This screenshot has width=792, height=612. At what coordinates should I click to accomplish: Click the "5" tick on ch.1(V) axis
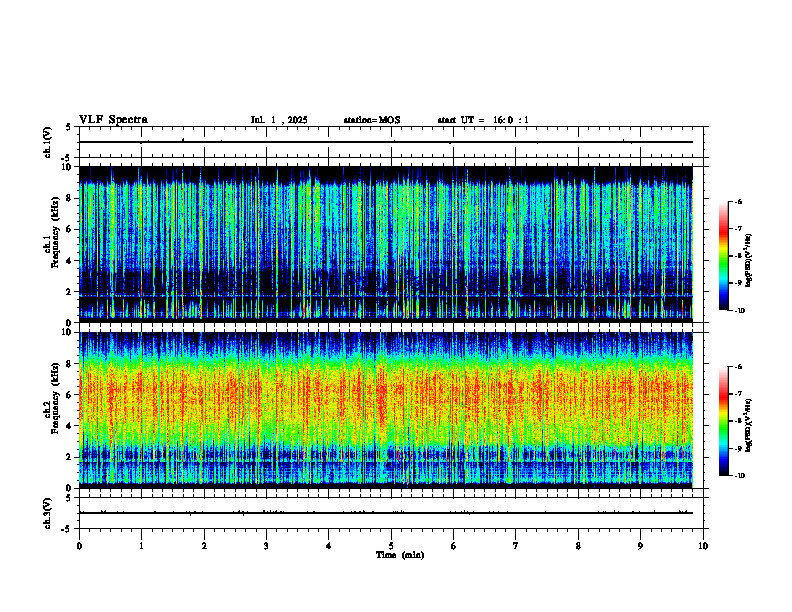point(68,127)
